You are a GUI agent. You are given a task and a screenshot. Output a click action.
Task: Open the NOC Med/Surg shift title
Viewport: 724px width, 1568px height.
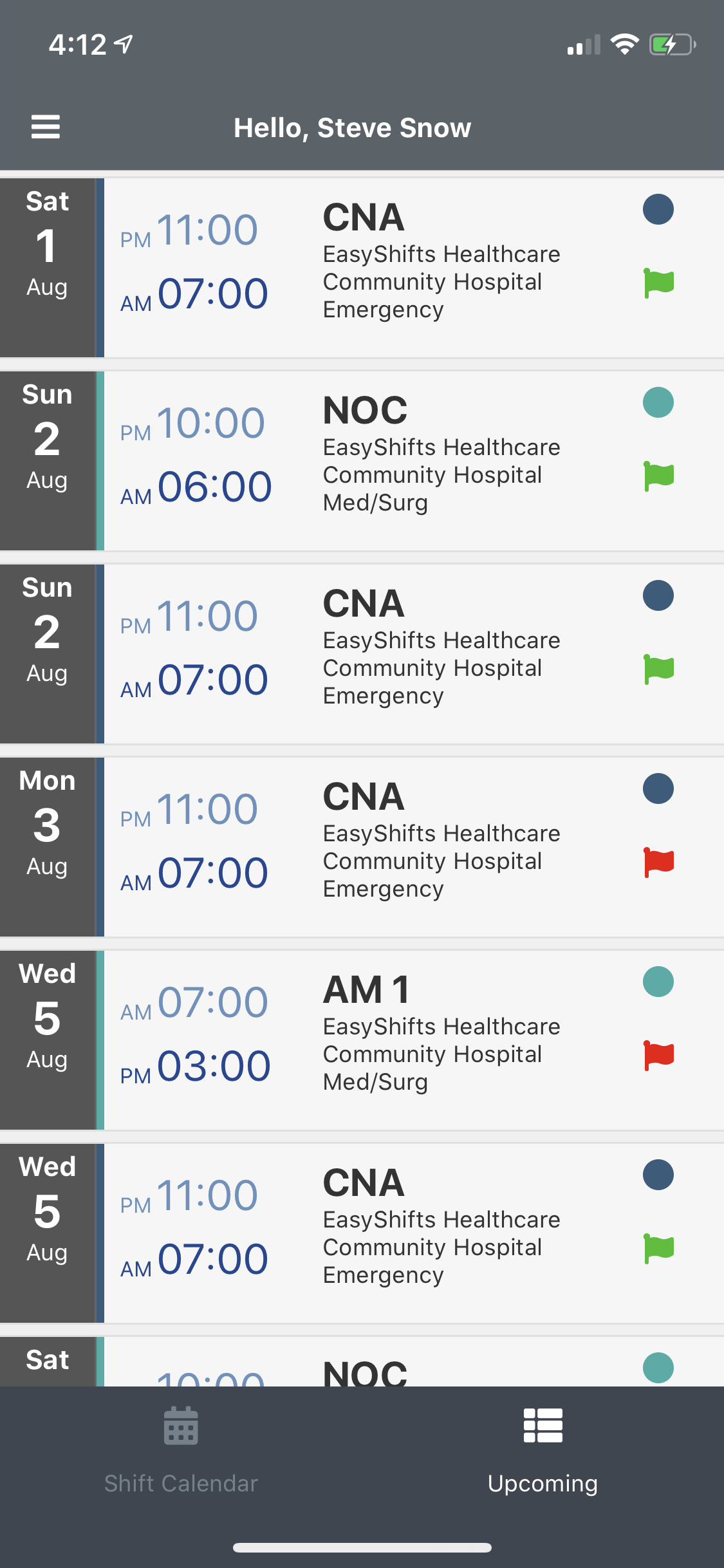(x=365, y=410)
